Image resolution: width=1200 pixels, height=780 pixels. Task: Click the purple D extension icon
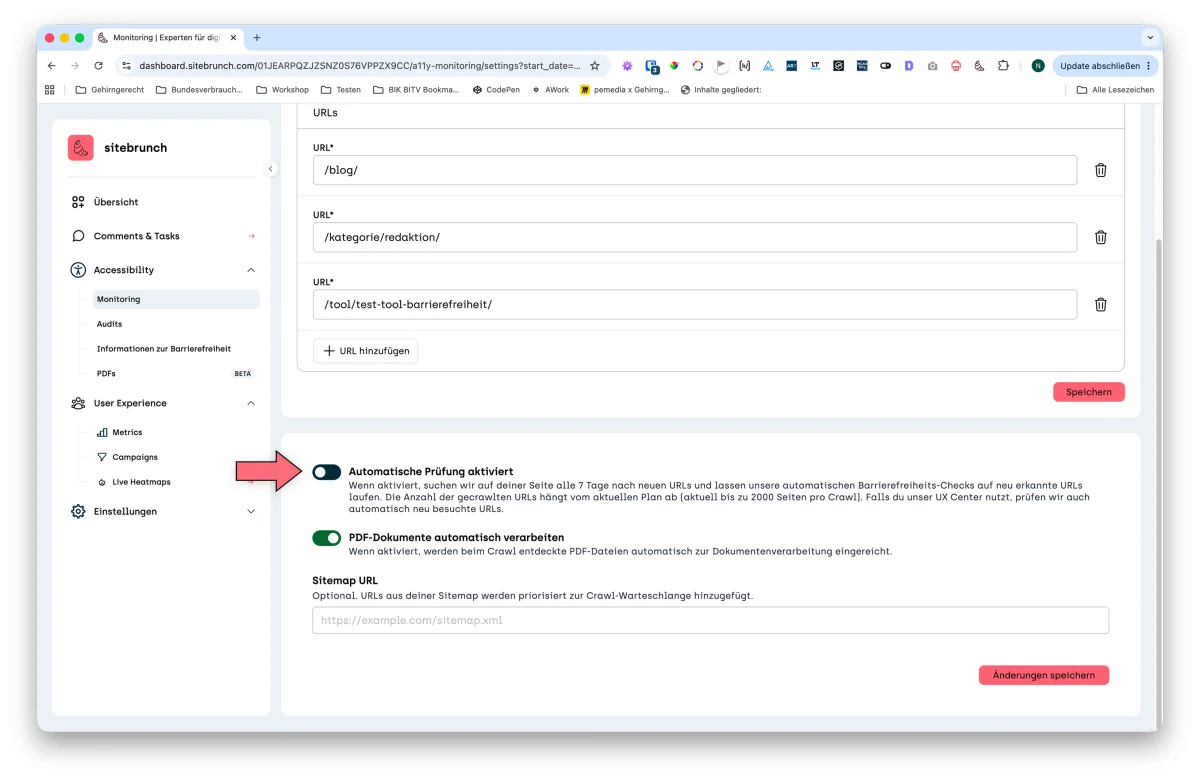point(909,66)
